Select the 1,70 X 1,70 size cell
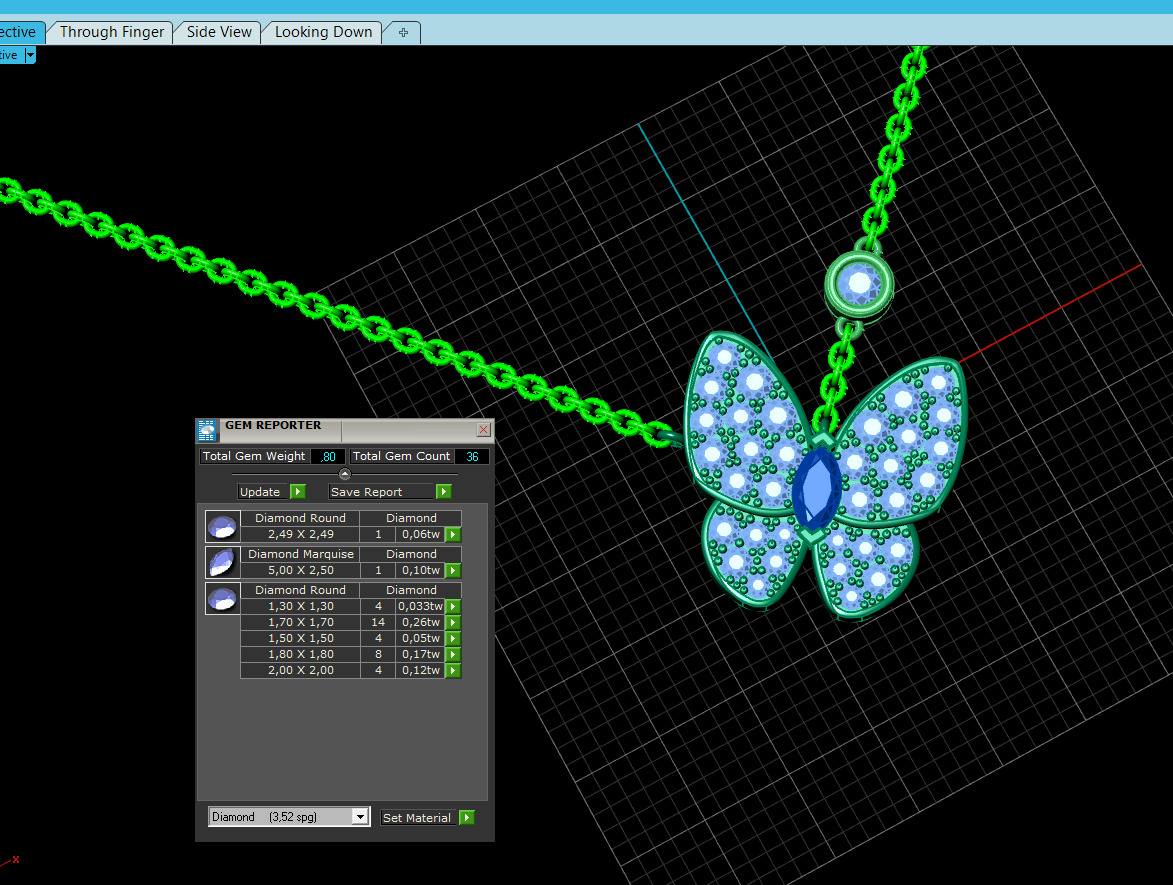The height and width of the screenshot is (885, 1173). (301, 622)
